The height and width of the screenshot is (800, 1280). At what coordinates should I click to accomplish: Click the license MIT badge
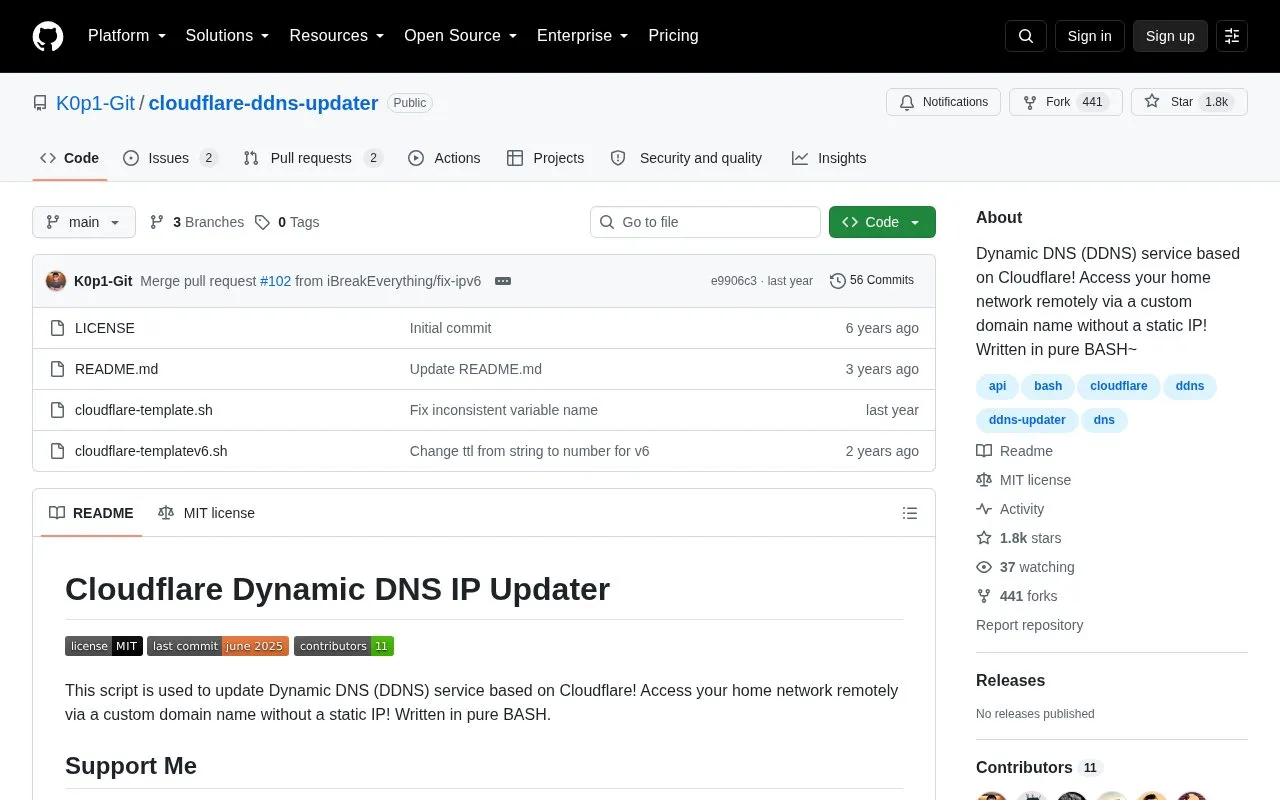coord(104,646)
